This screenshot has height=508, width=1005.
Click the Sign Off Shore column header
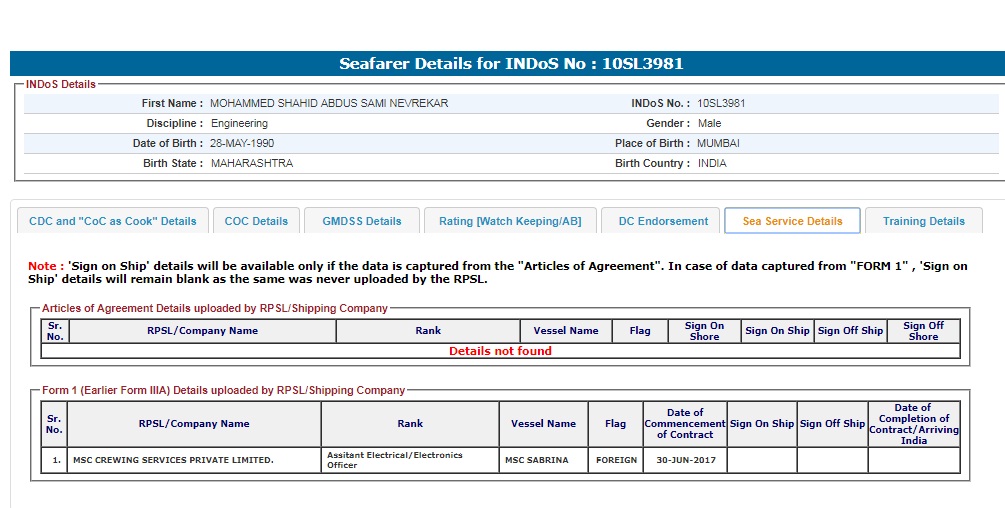point(922,331)
